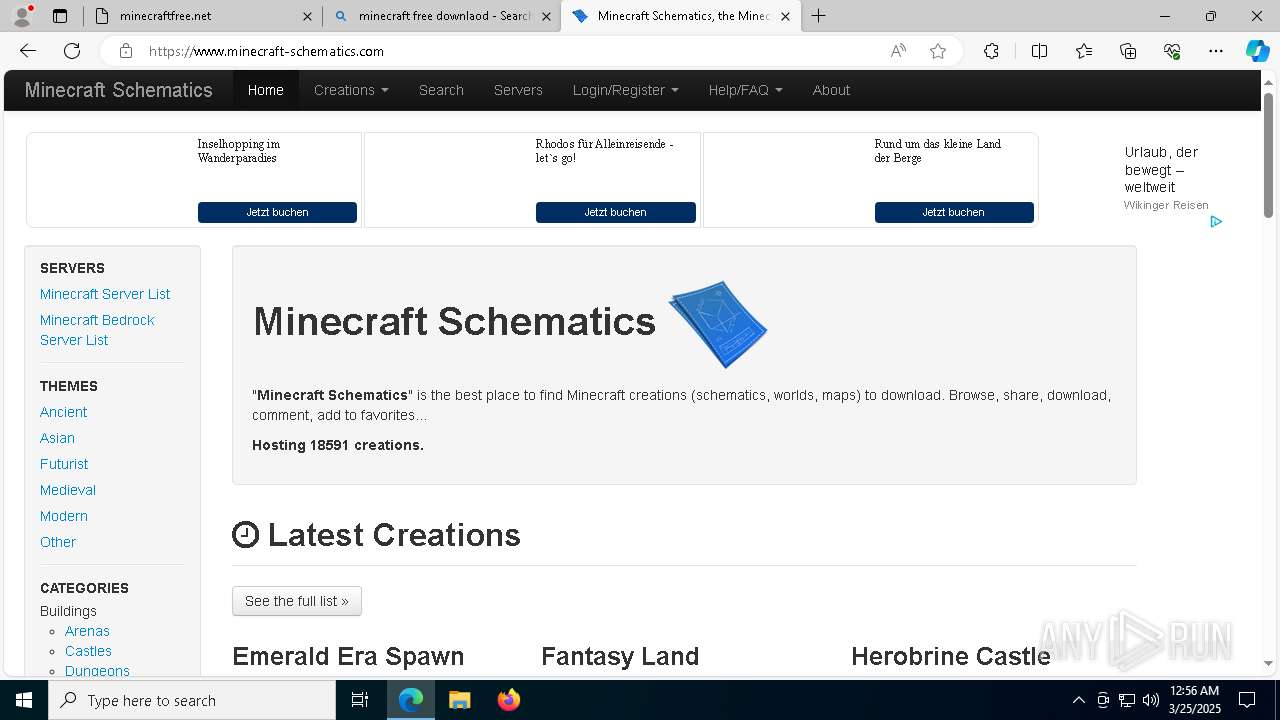
Task: Open the Modern theme link
Action: tap(64, 516)
